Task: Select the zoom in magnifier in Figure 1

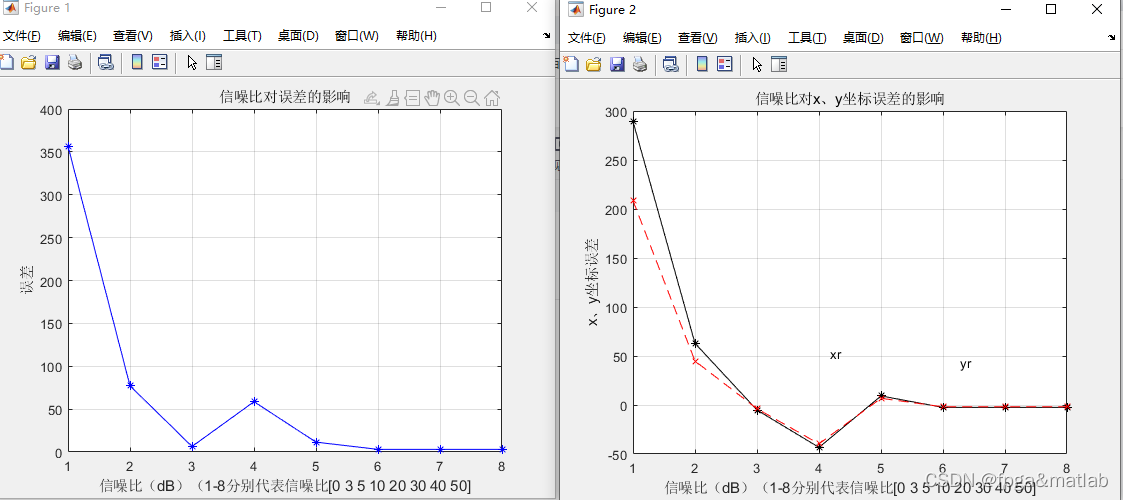Action: pos(451,98)
